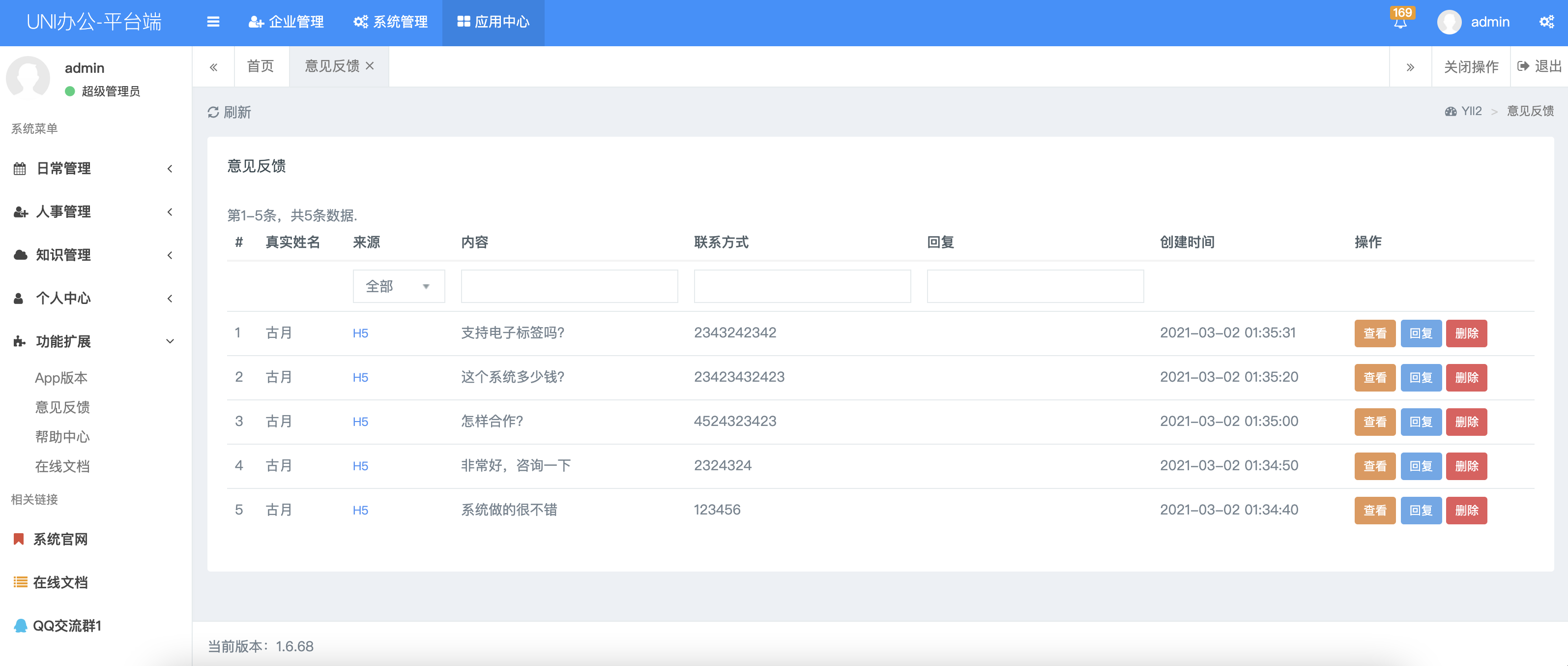Image resolution: width=1568 pixels, height=666 pixels.
Task: Click the gears settings icon at top right
Action: click(x=1546, y=22)
